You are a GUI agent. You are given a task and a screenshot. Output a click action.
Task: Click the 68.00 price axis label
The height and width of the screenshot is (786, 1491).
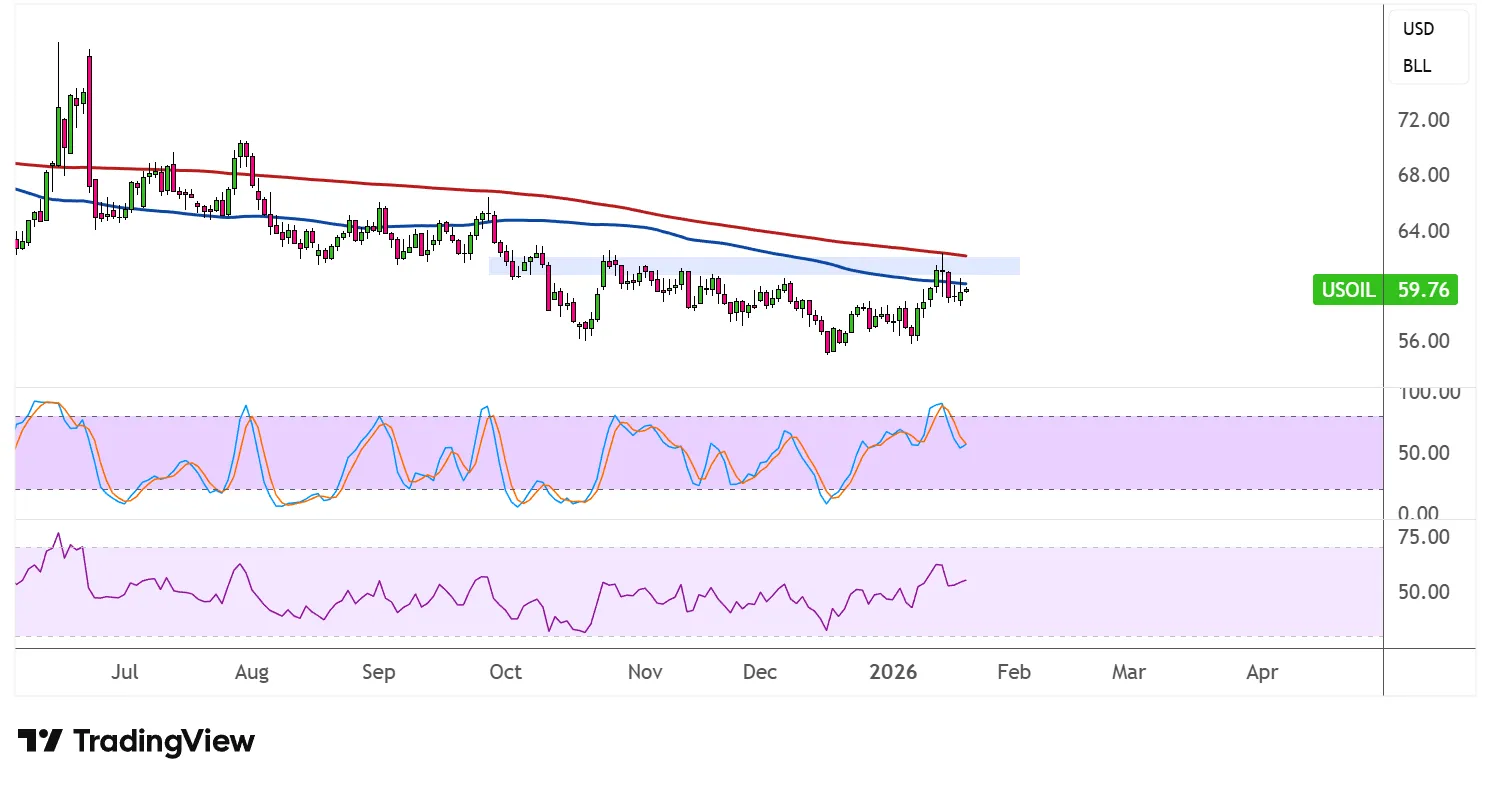1423,175
